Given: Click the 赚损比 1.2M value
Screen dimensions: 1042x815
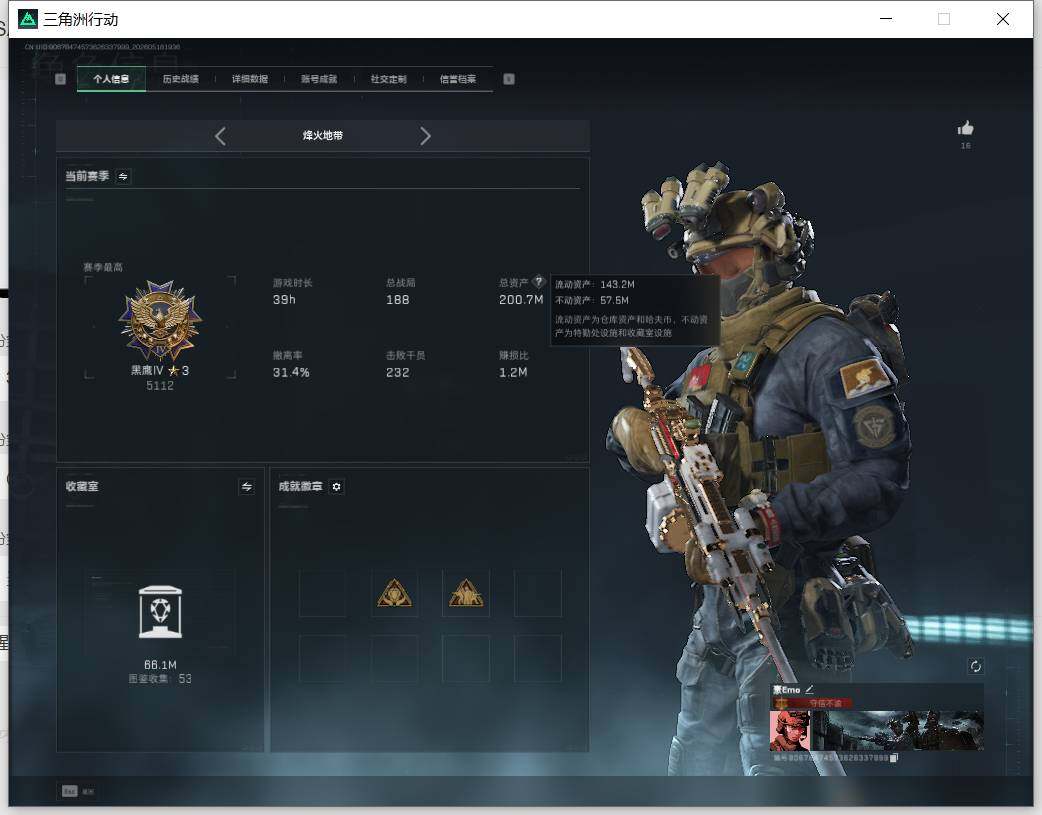Looking at the screenshot, I should pos(513,372).
